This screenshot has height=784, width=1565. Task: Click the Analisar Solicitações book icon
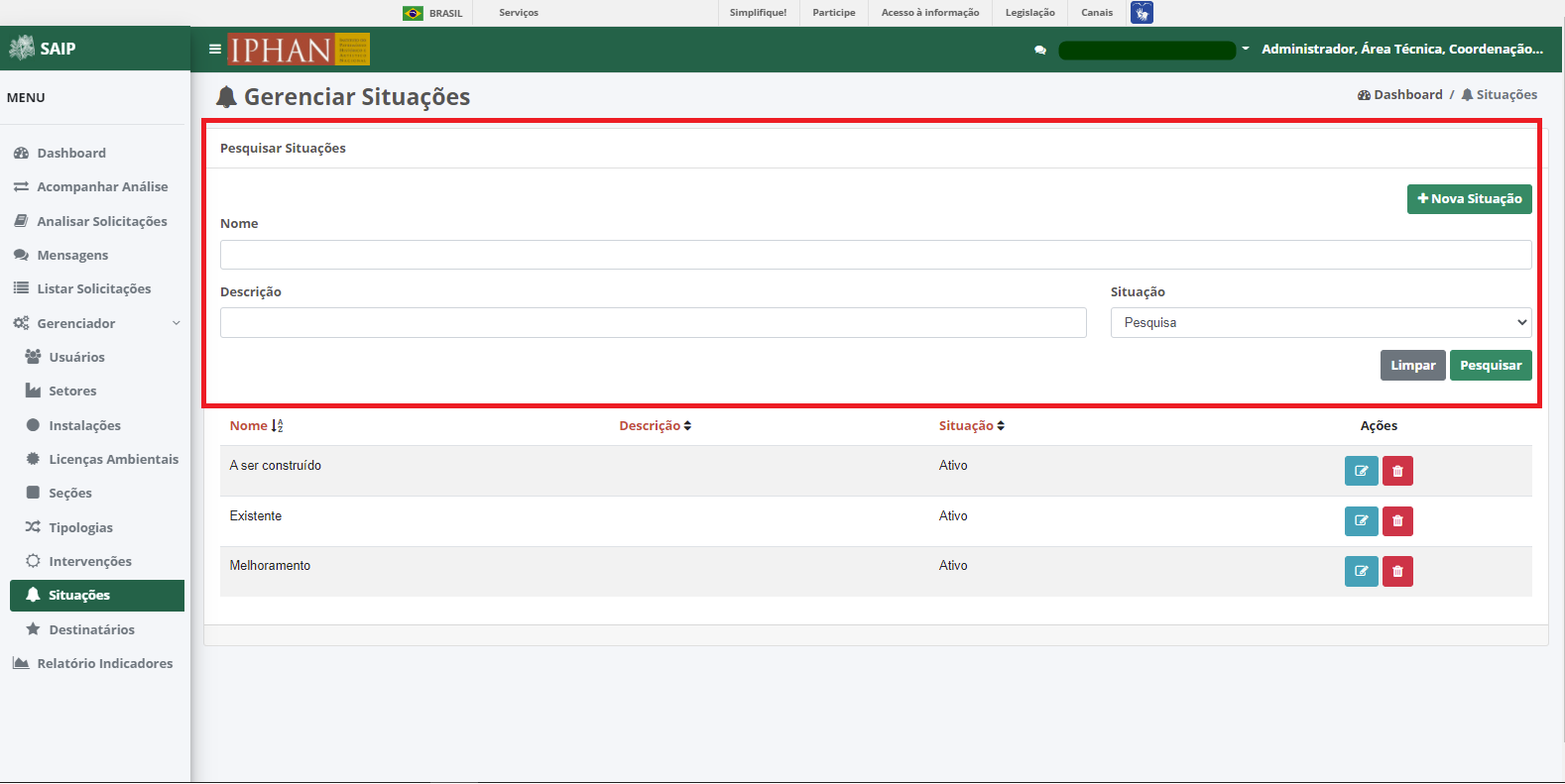click(21, 221)
